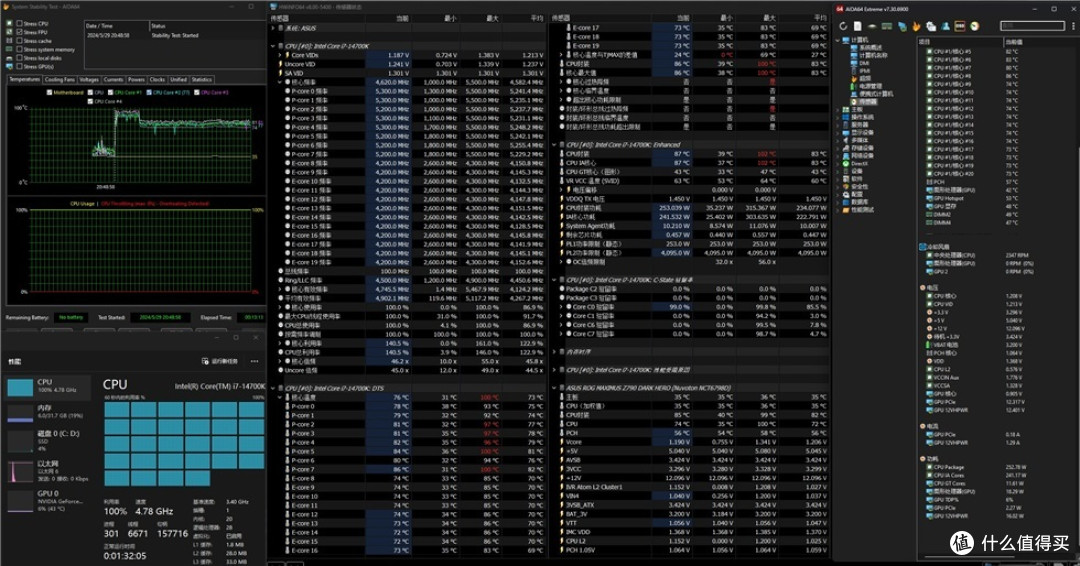Screen dimensions: 1080x566
Task: Click the 安全性 shield icon in AIDA64 tree
Action: coord(847,187)
